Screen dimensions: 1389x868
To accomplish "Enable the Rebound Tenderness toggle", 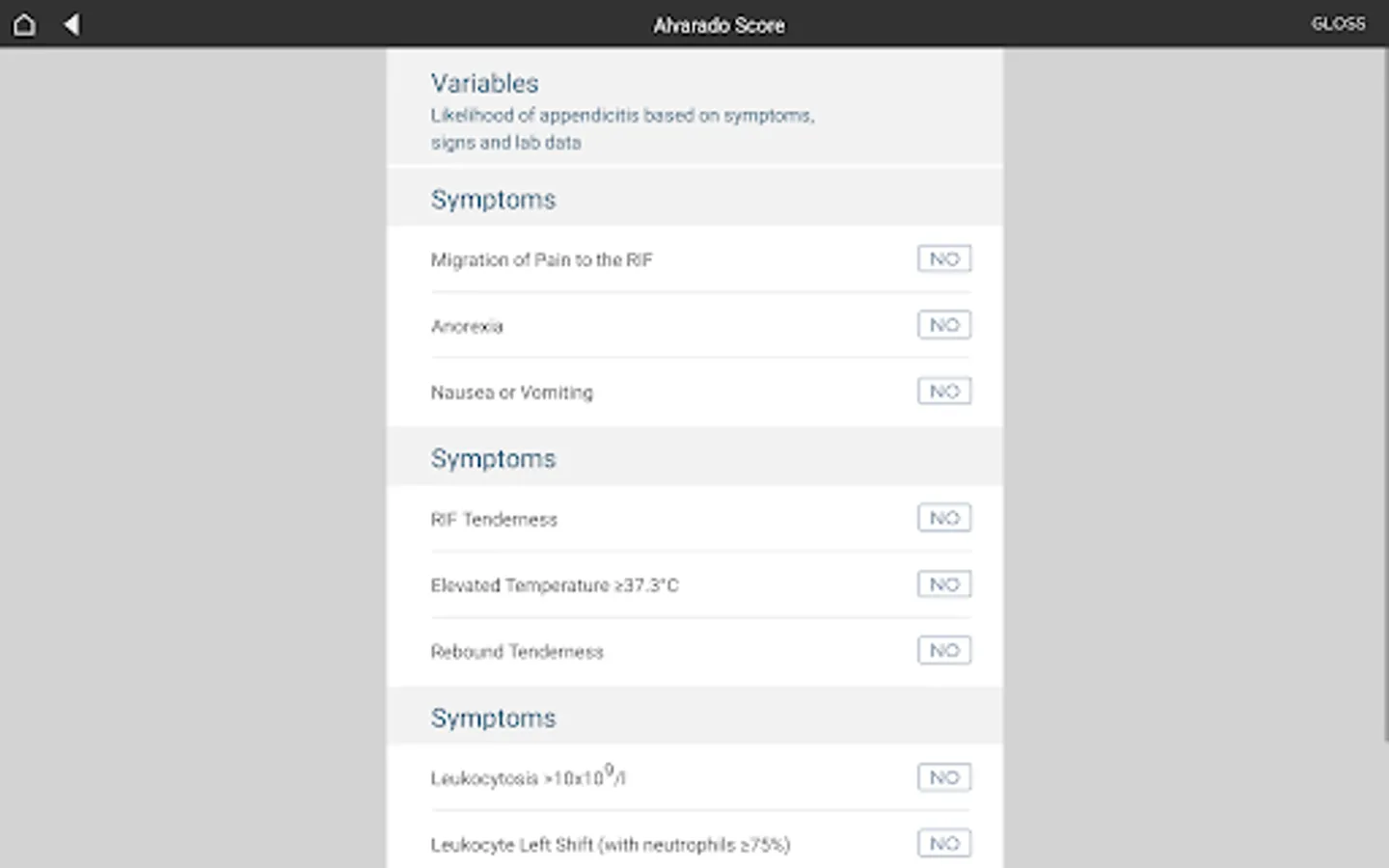I will (x=943, y=651).
